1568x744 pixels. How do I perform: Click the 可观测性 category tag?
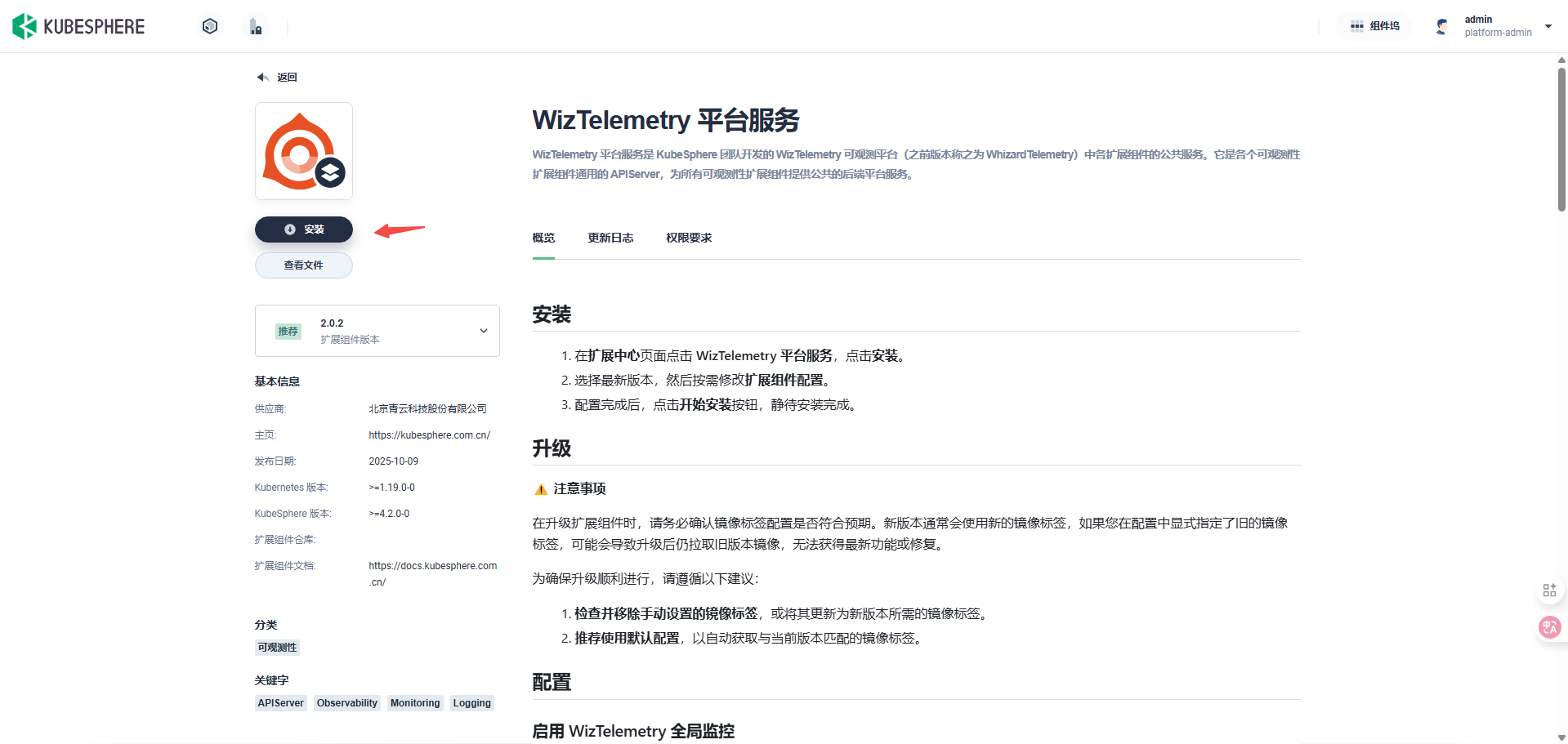pyautogui.click(x=278, y=648)
